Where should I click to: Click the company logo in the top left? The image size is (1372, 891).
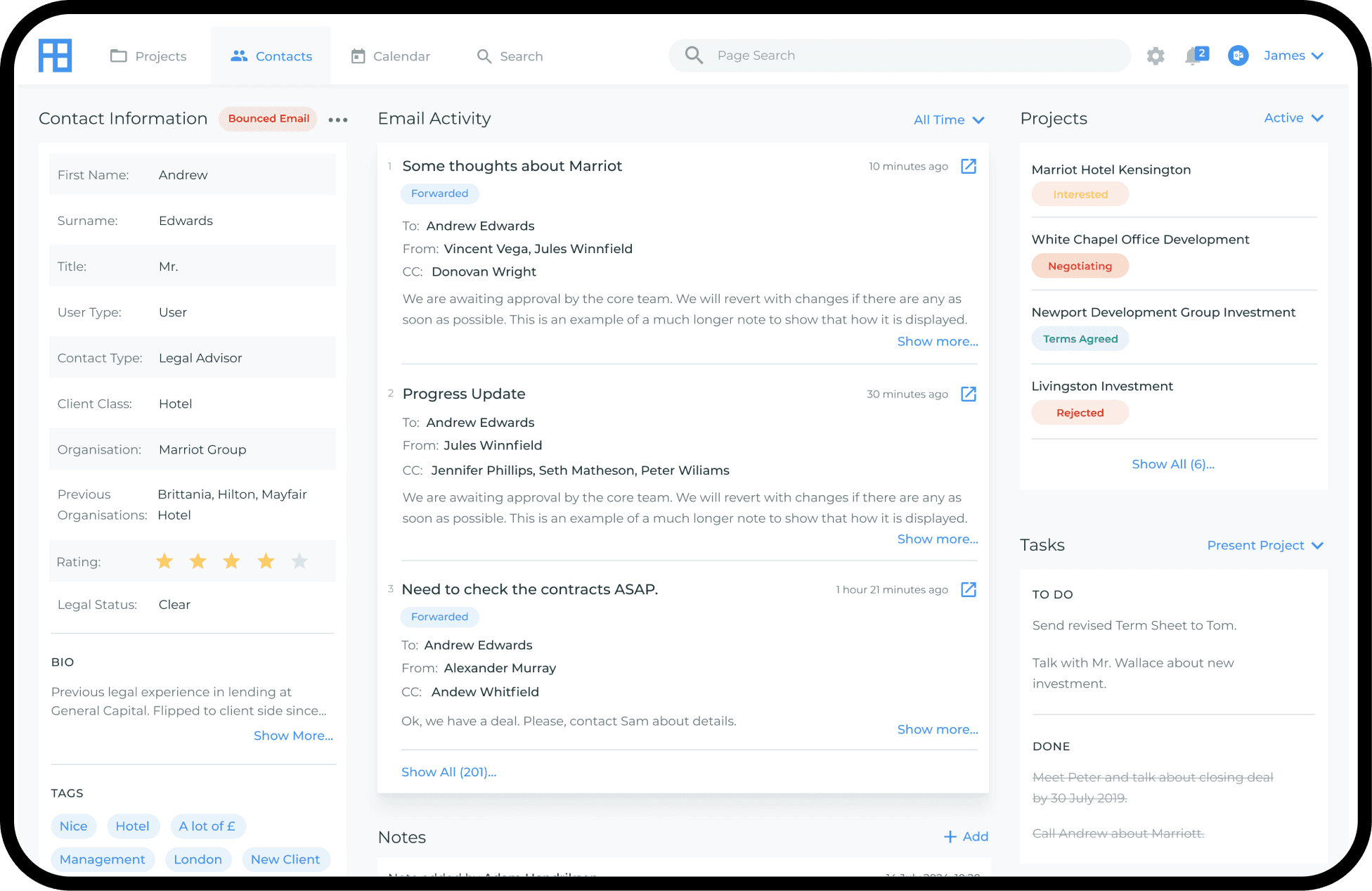point(55,56)
